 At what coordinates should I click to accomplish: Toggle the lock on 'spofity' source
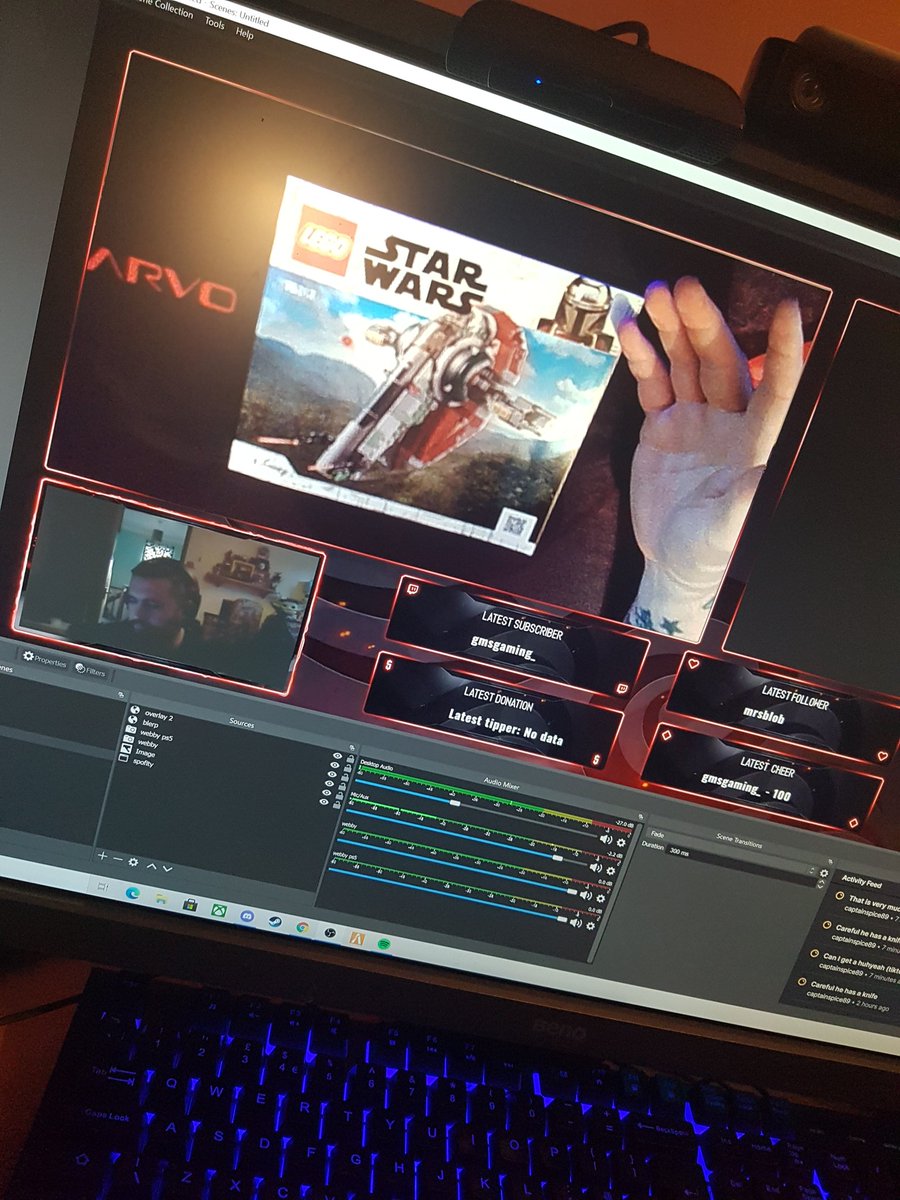point(338,804)
